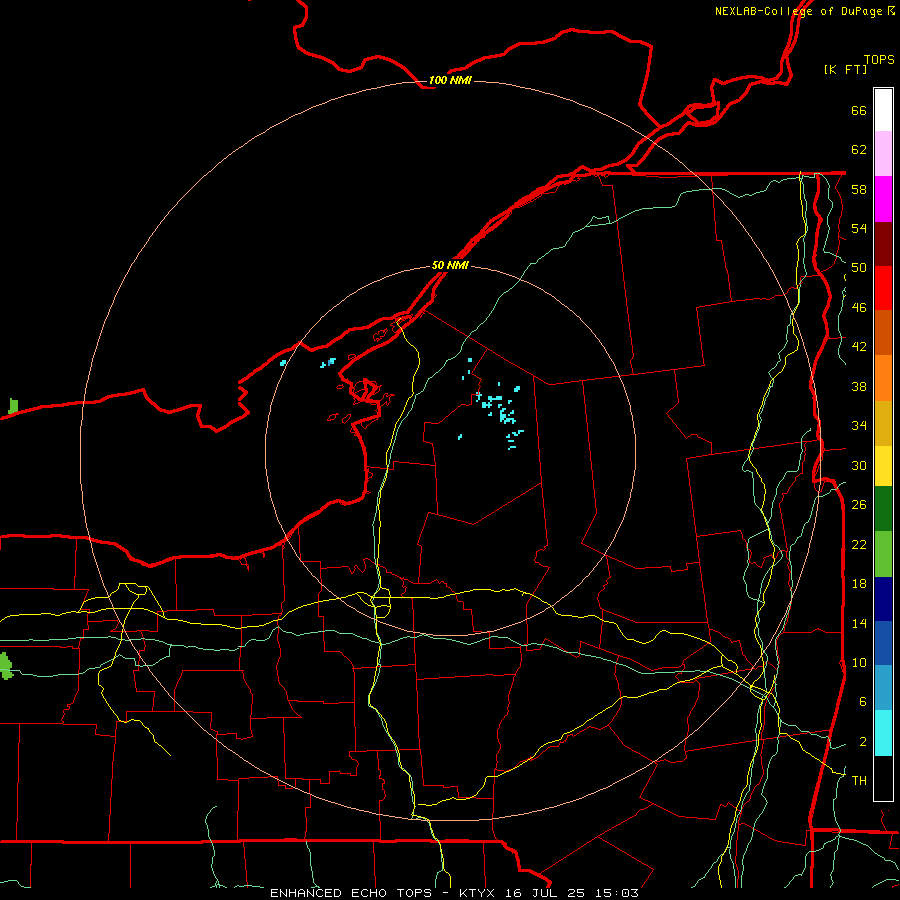Click the light pink 62 kft legend swatch
The image size is (900, 900).
tap(883, 153)
